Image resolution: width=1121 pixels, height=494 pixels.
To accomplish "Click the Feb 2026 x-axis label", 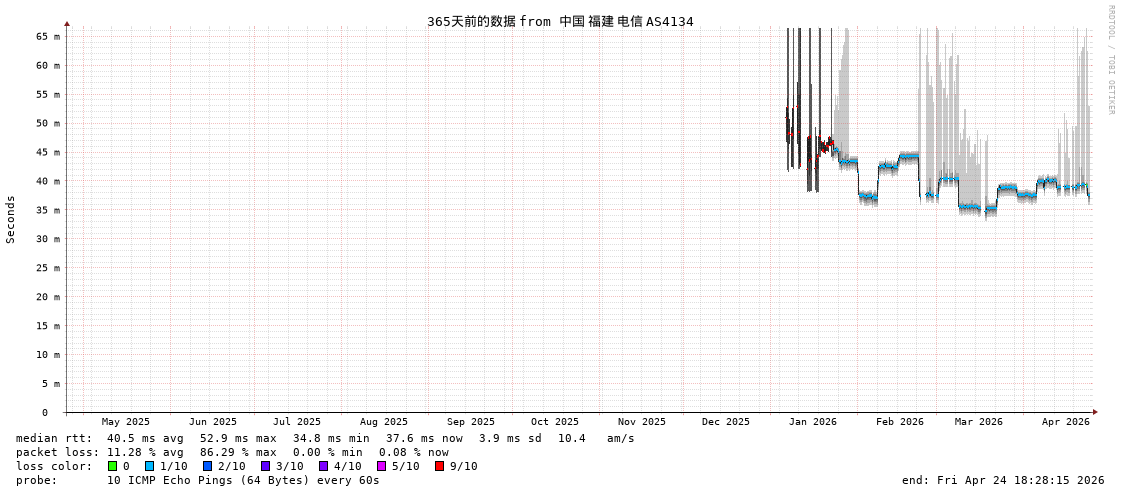I will point(900,422).
